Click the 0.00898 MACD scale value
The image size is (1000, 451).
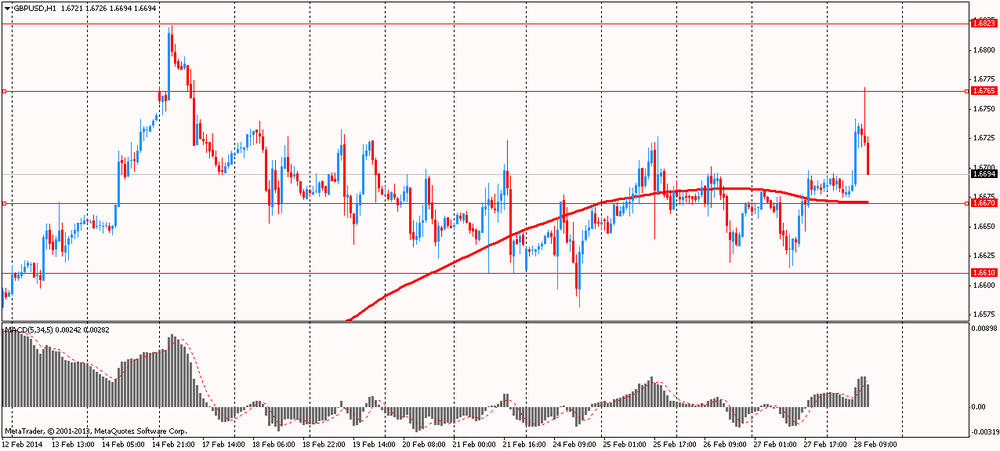click(984, 328)
